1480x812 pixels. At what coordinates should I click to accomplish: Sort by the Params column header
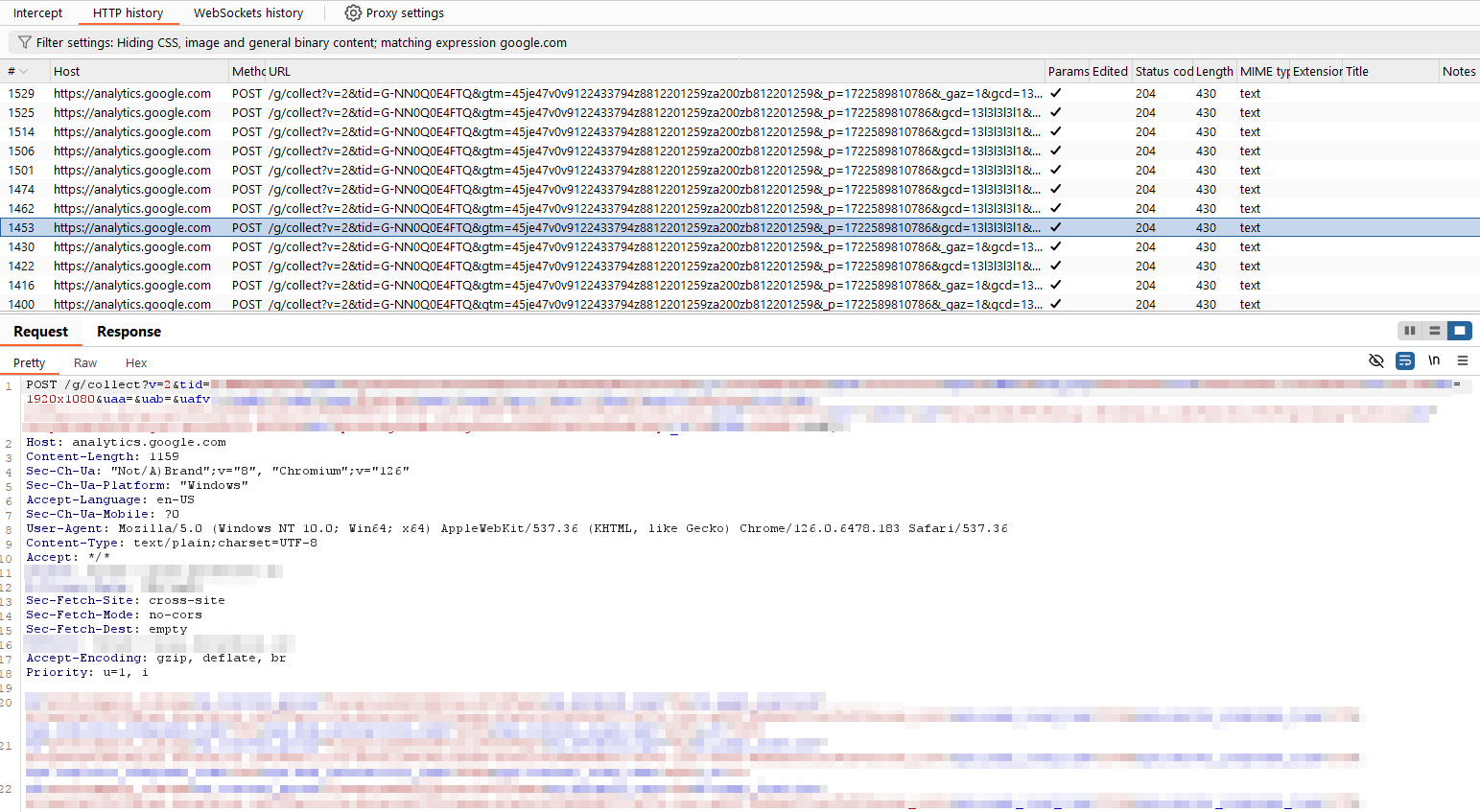pos(1068,71)
